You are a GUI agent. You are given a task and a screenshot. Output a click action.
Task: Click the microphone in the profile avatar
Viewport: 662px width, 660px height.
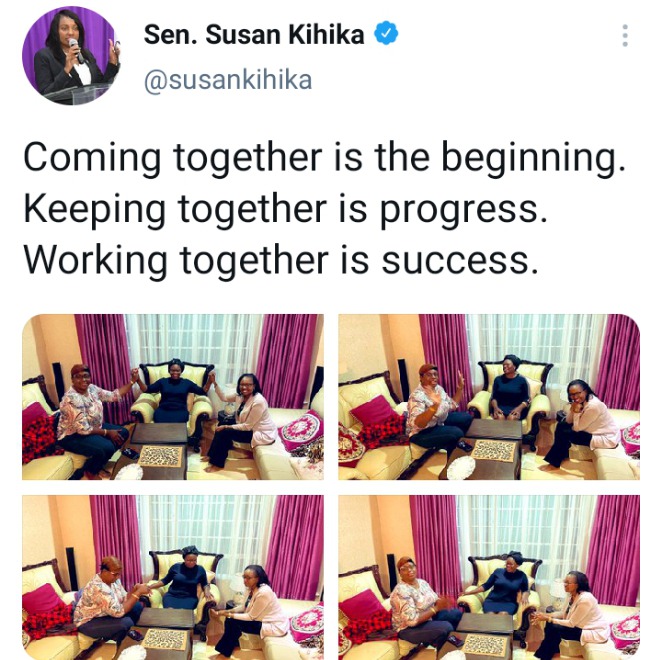pyautogui.click(x=75, y=49)
